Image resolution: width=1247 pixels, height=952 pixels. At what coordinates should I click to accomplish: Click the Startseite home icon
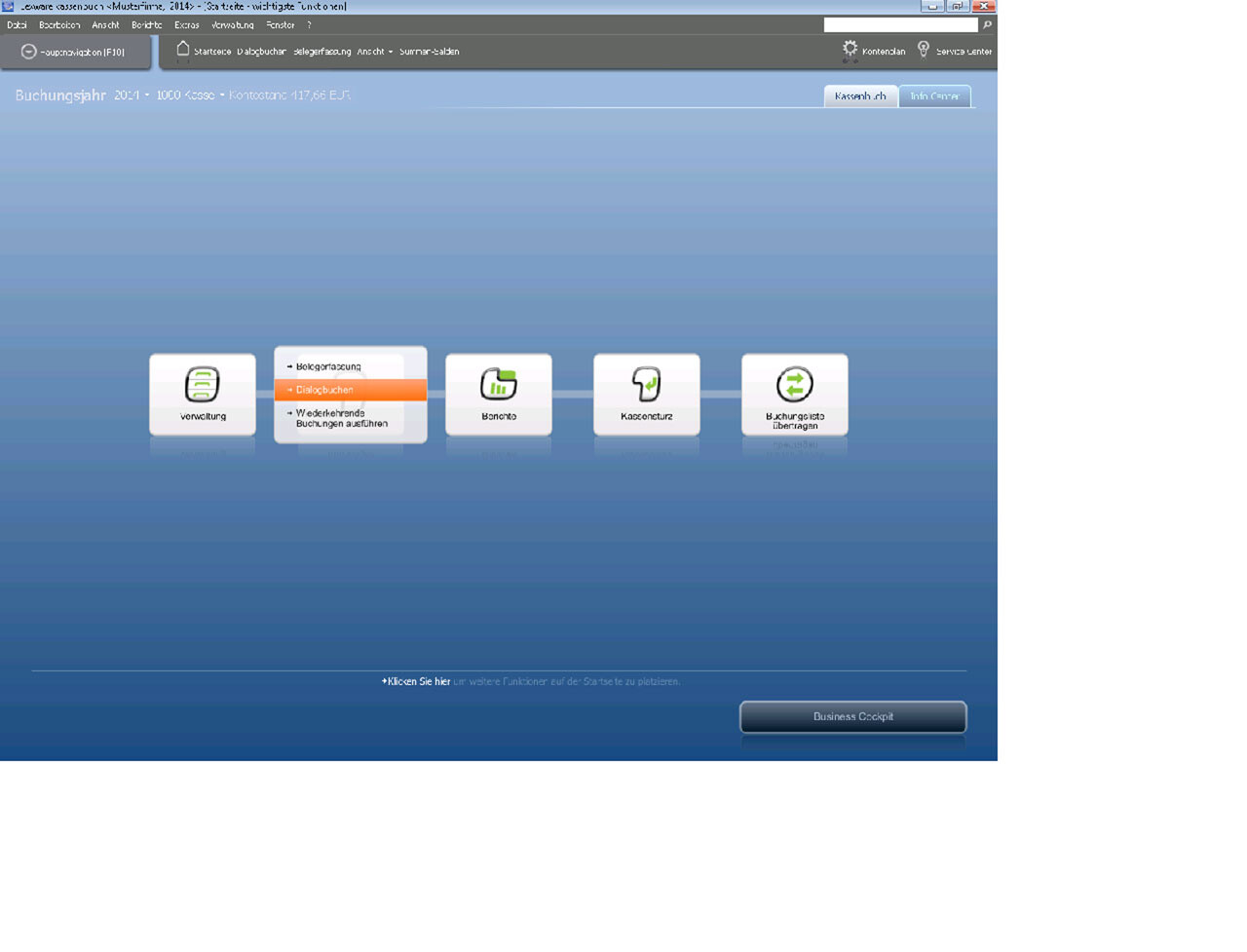pyautogui.click(x=183, y=50)
